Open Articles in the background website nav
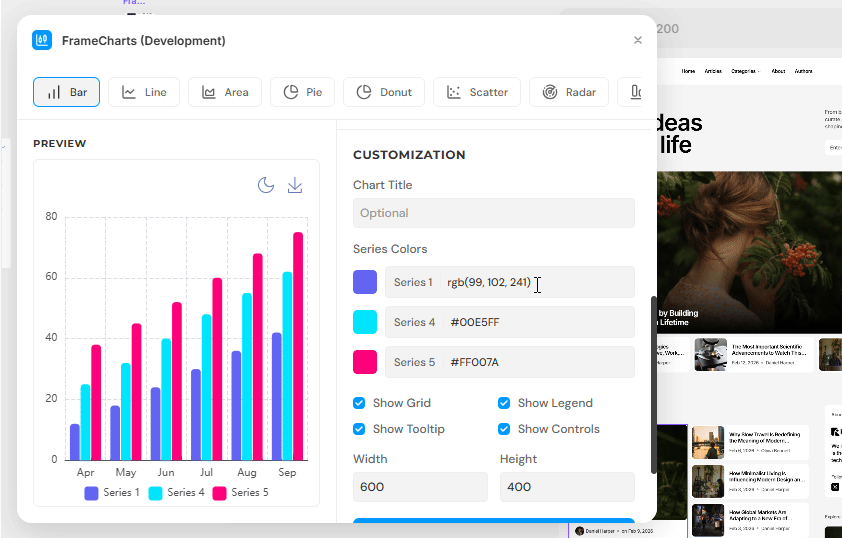This screenshot has height=538, width=842. (713, 71)
